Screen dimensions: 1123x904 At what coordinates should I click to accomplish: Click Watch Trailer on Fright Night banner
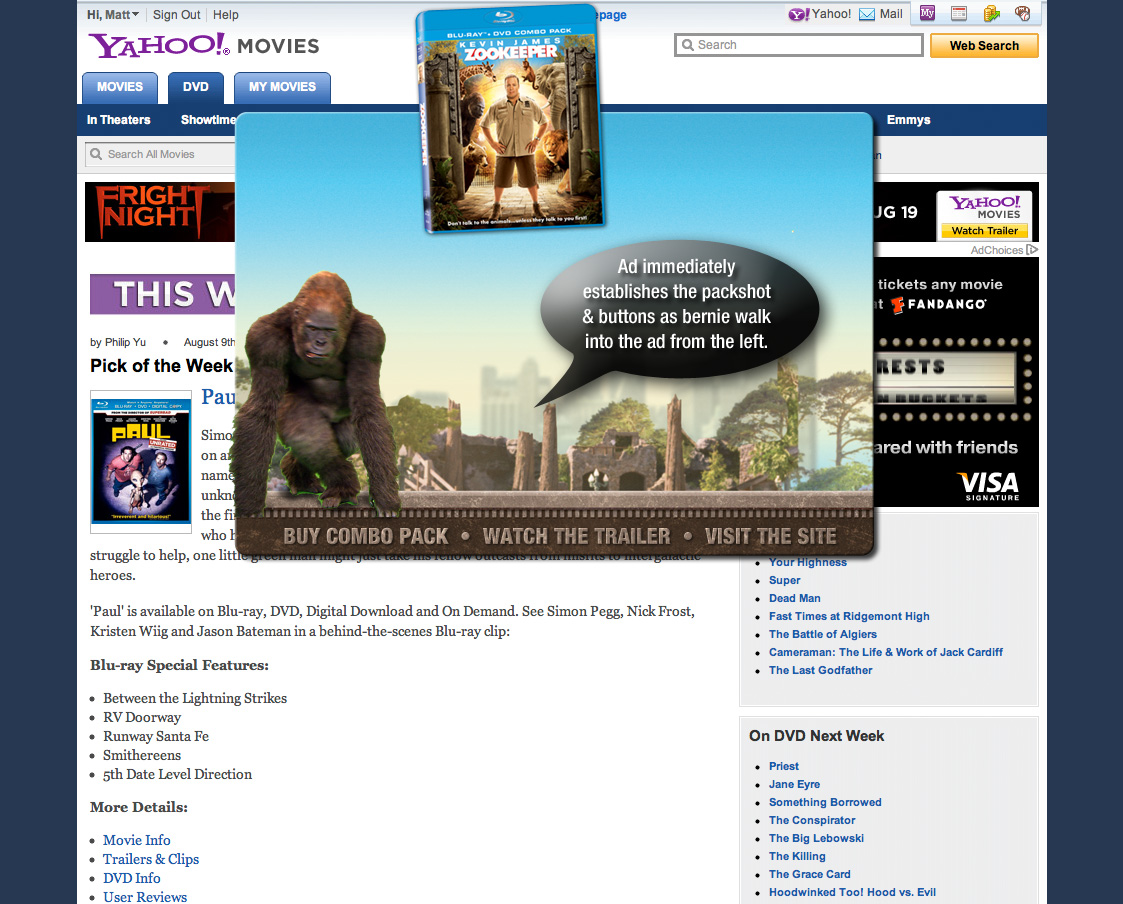[x=985, y=231]
